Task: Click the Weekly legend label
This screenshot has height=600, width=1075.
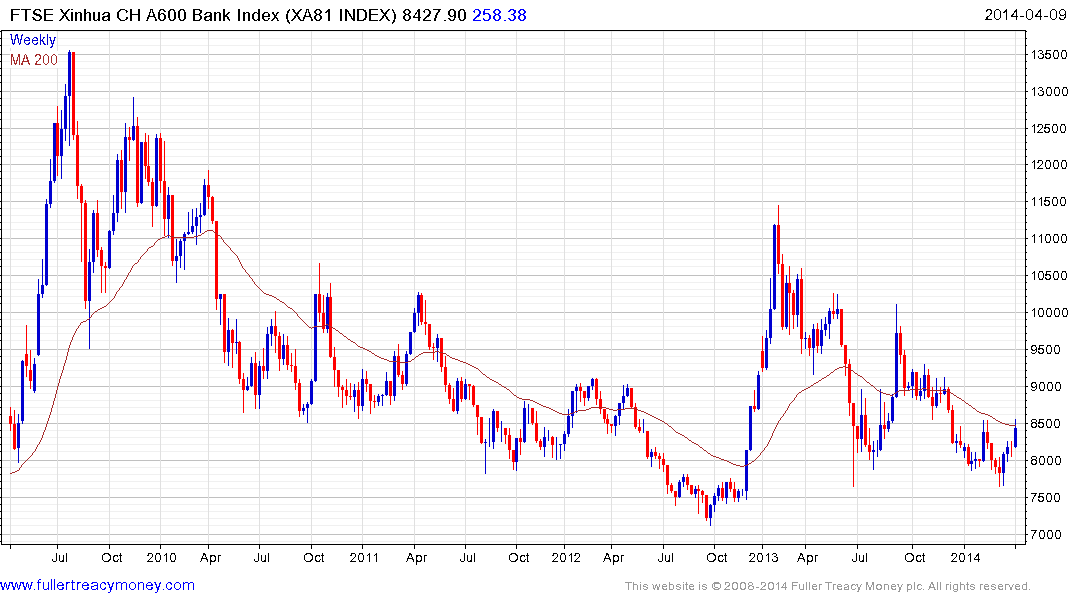Action: pos(33,40)
